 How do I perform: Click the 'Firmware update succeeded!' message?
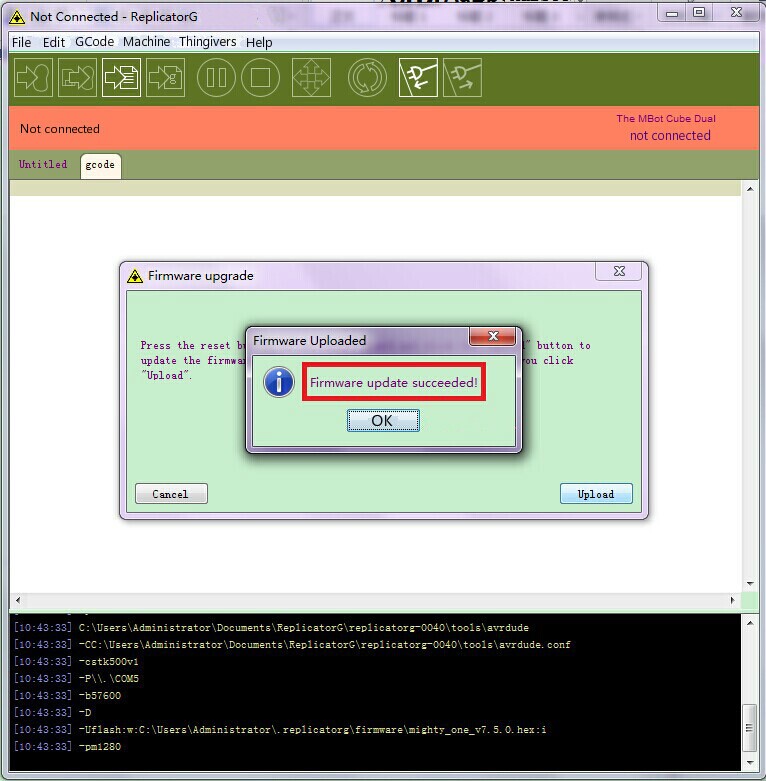point(393,383)
